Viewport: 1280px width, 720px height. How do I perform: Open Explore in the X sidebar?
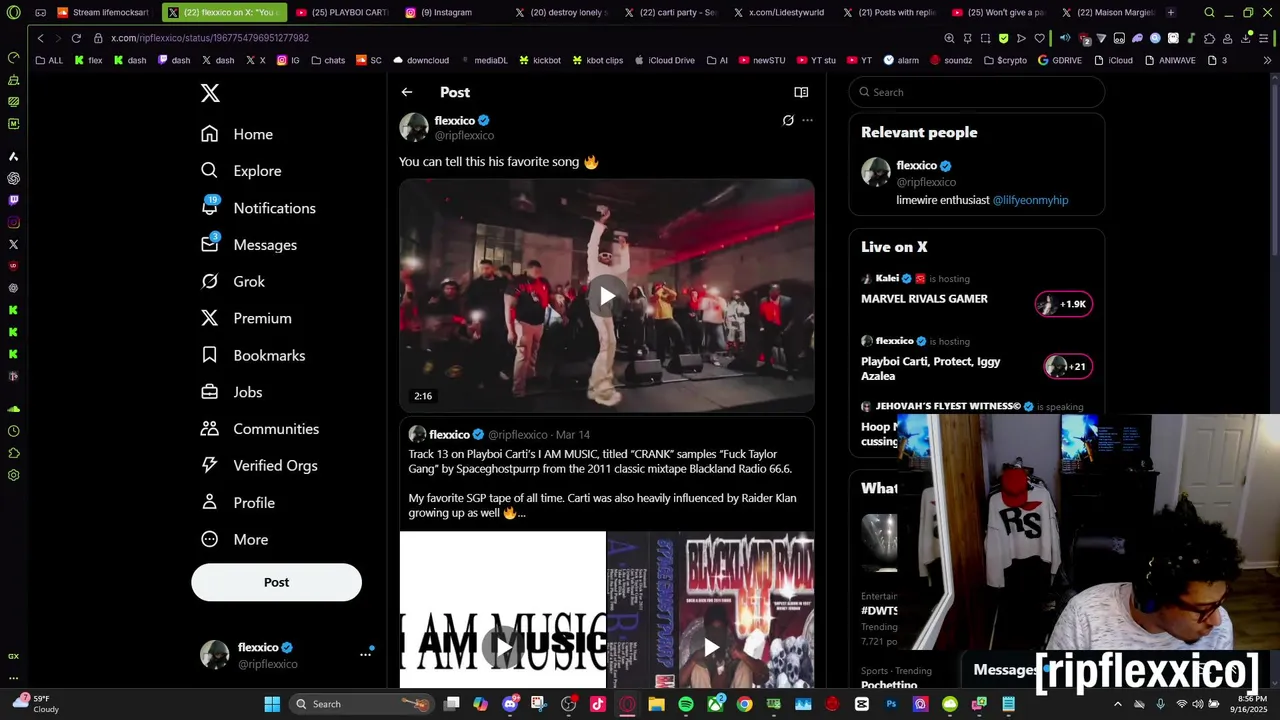(241, 171)
